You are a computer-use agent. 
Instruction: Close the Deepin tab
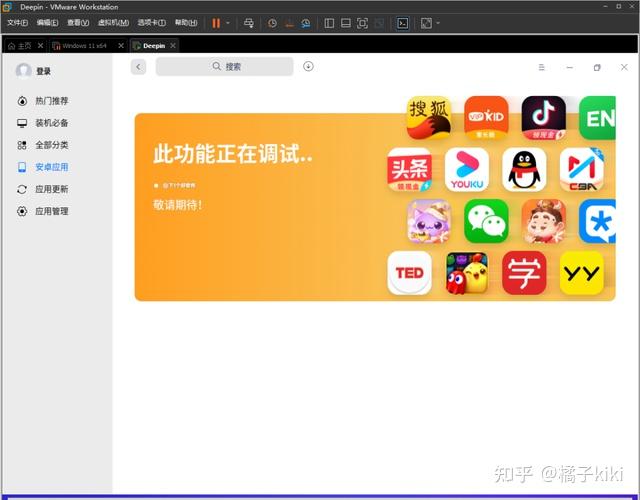tap(173, 46)
